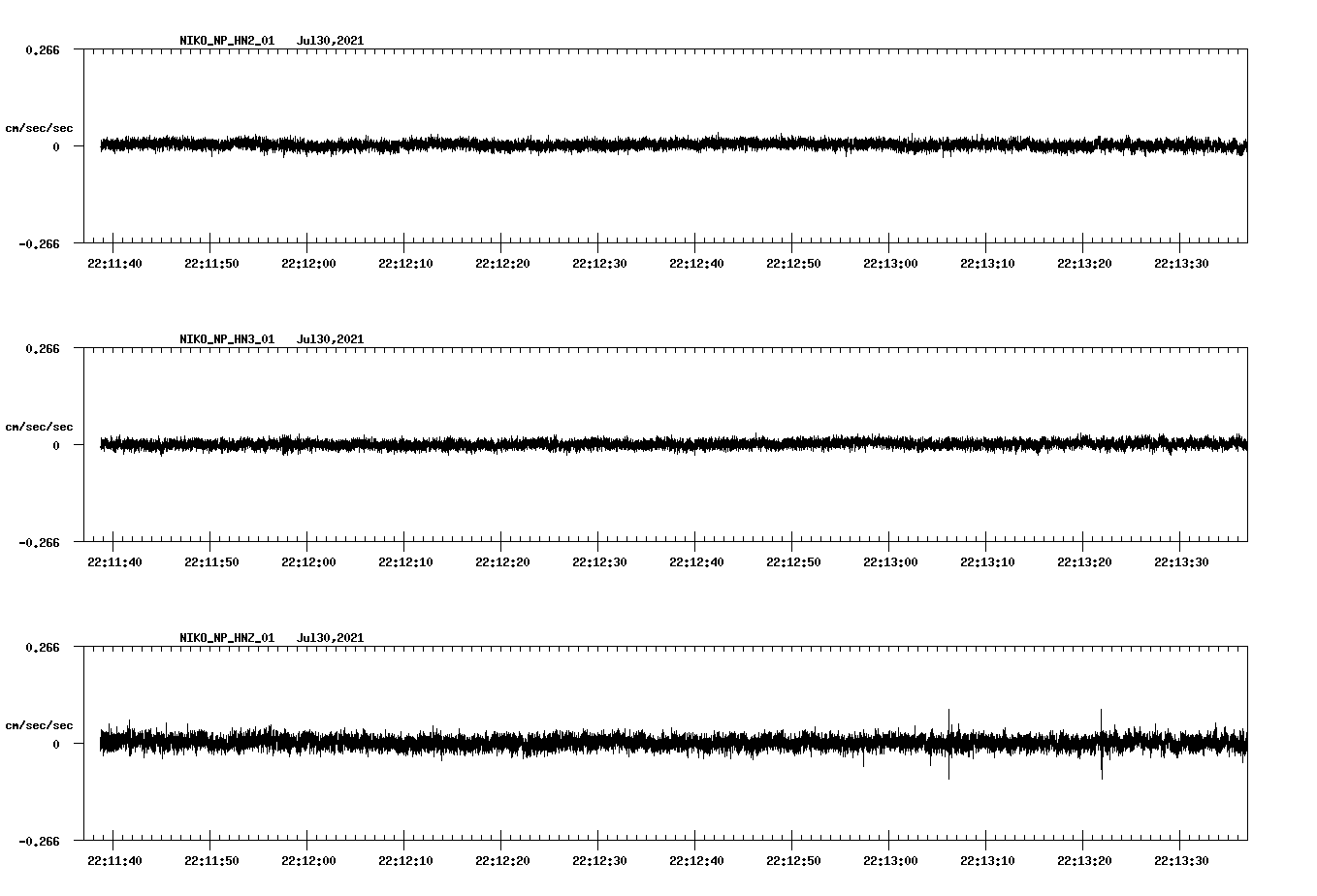Select the NIKO_NP_HNZ_01 channel label

click(225, 637)
